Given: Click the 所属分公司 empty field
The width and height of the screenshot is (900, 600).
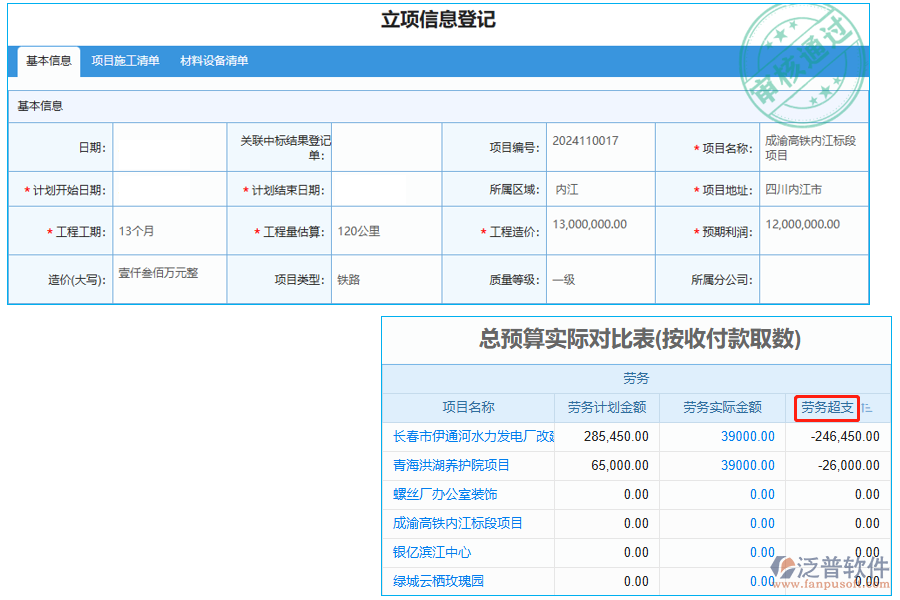Looking at the screenshot, I should click(813, 280).
